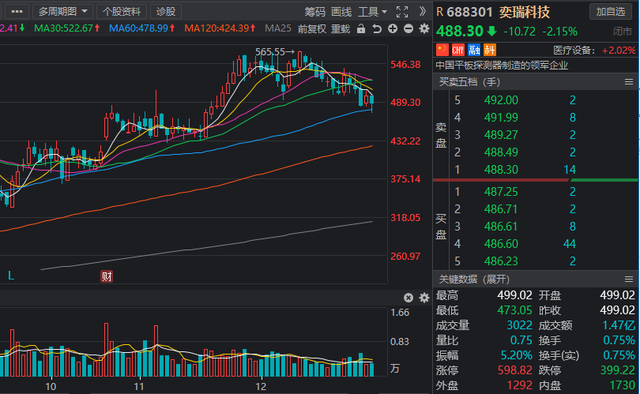
Task: Zoom out chart with minus icon
Action: click(x=409, y=29)
